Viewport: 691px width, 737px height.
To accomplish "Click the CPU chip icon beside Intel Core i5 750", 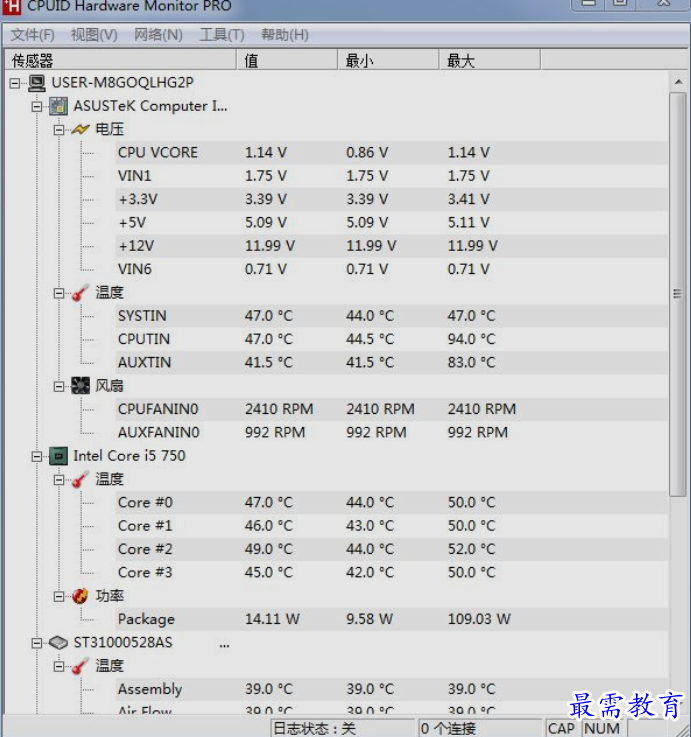I will tap(59, 456).
